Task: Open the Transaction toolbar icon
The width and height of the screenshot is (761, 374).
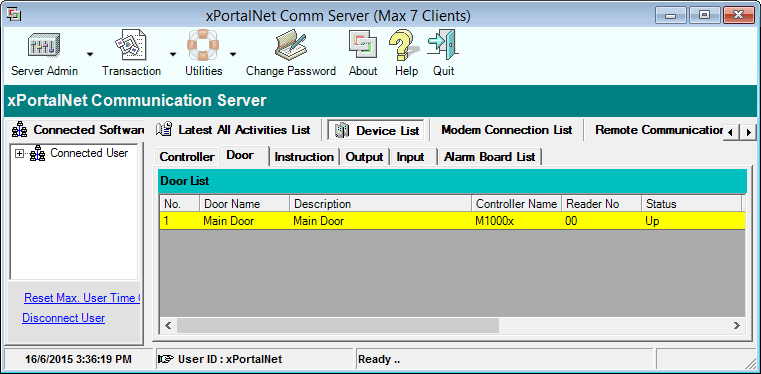Action: point(131,45)
